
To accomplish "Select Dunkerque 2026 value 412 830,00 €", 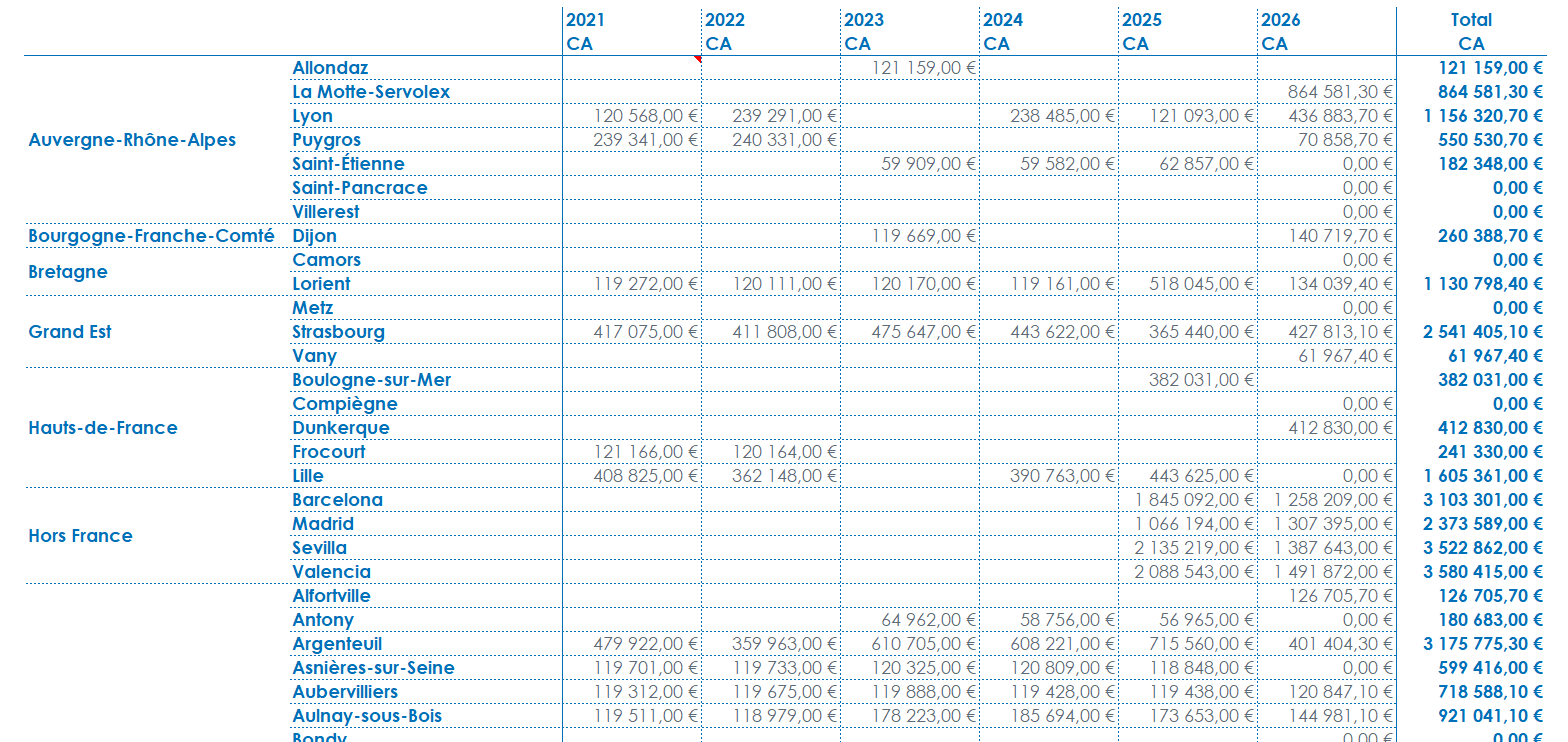I will [x=1340, y=428].
